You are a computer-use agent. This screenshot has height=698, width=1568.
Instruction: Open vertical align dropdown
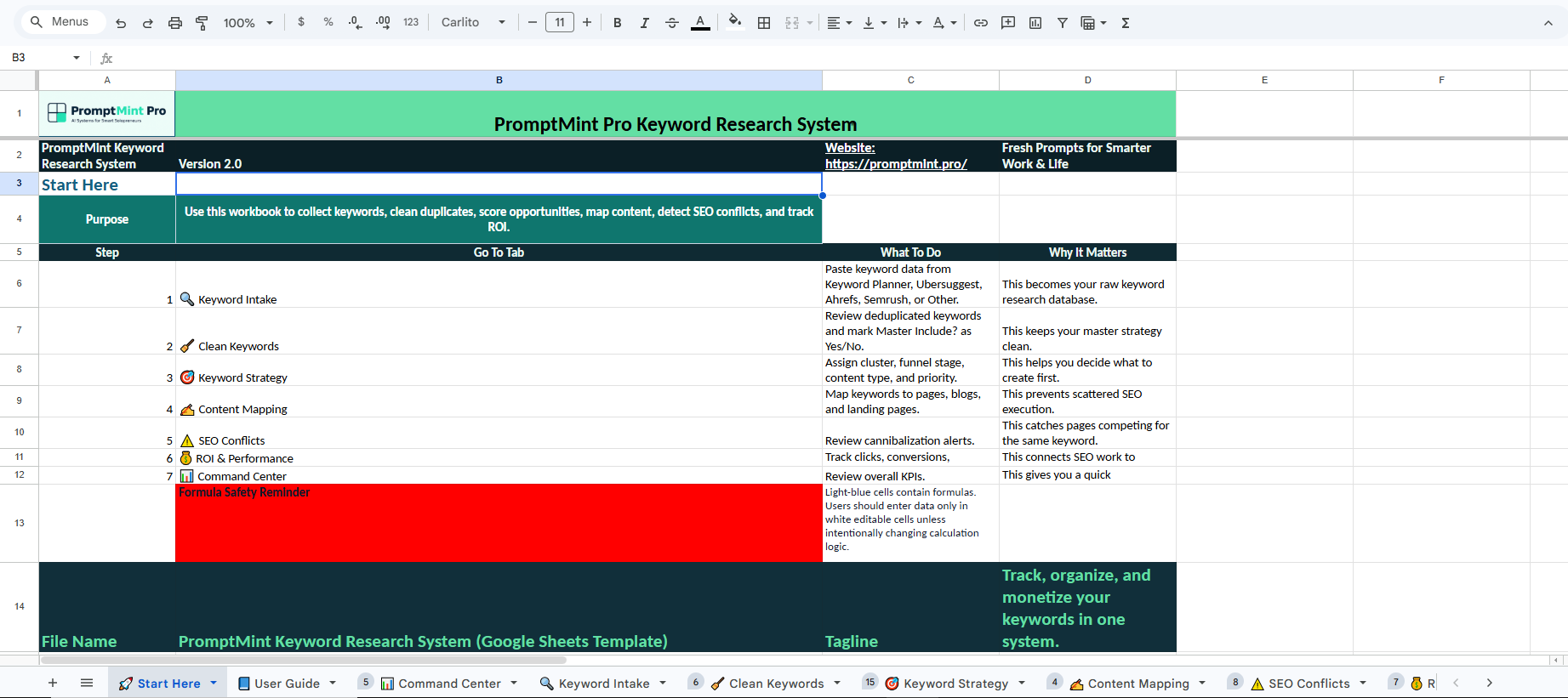874,23
